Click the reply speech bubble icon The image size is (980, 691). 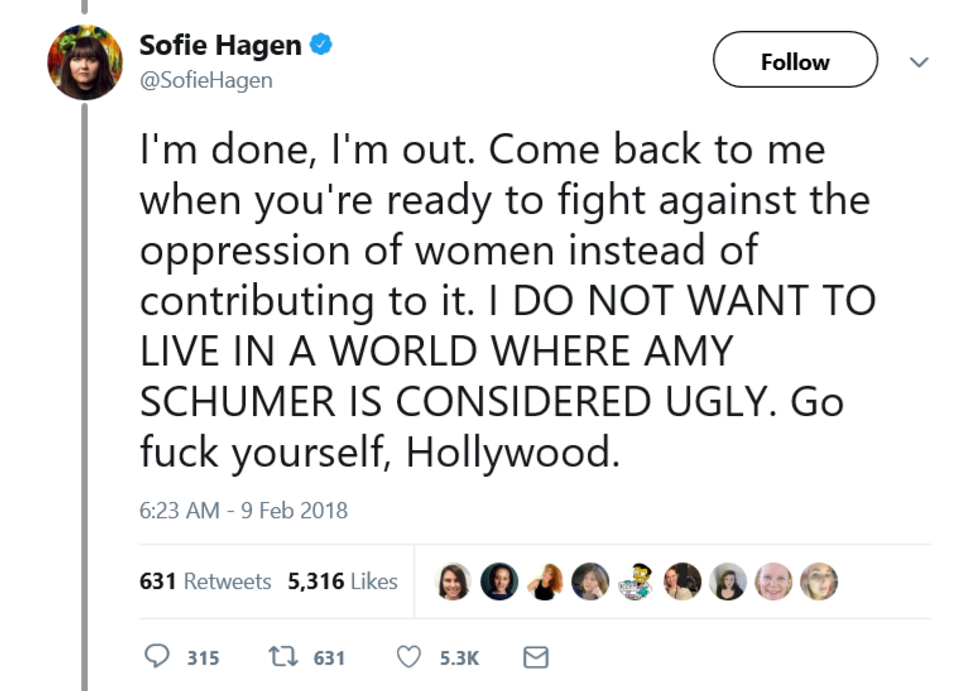tap(158, 657)
